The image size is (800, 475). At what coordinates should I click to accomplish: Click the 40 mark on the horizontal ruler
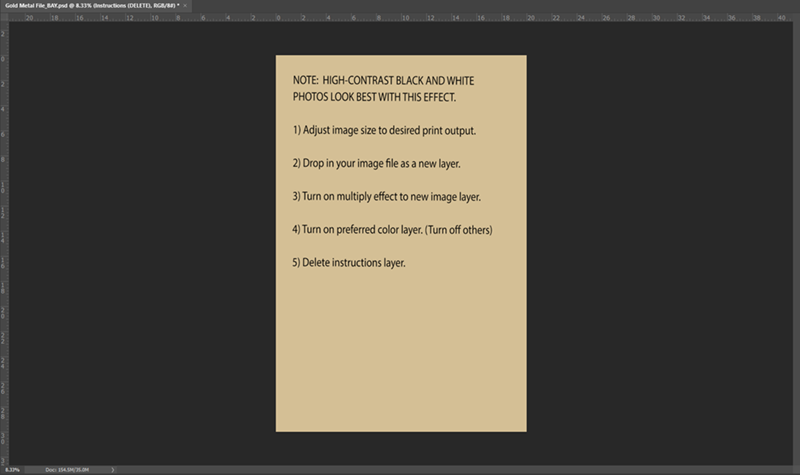pyautogui.click(x=781, y=17)
